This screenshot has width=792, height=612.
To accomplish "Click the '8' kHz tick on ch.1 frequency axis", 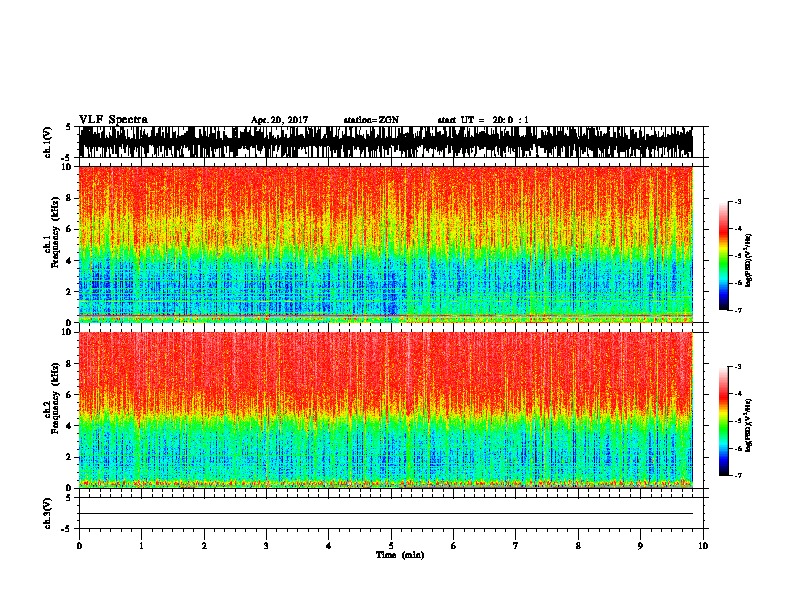I will 70,198.
